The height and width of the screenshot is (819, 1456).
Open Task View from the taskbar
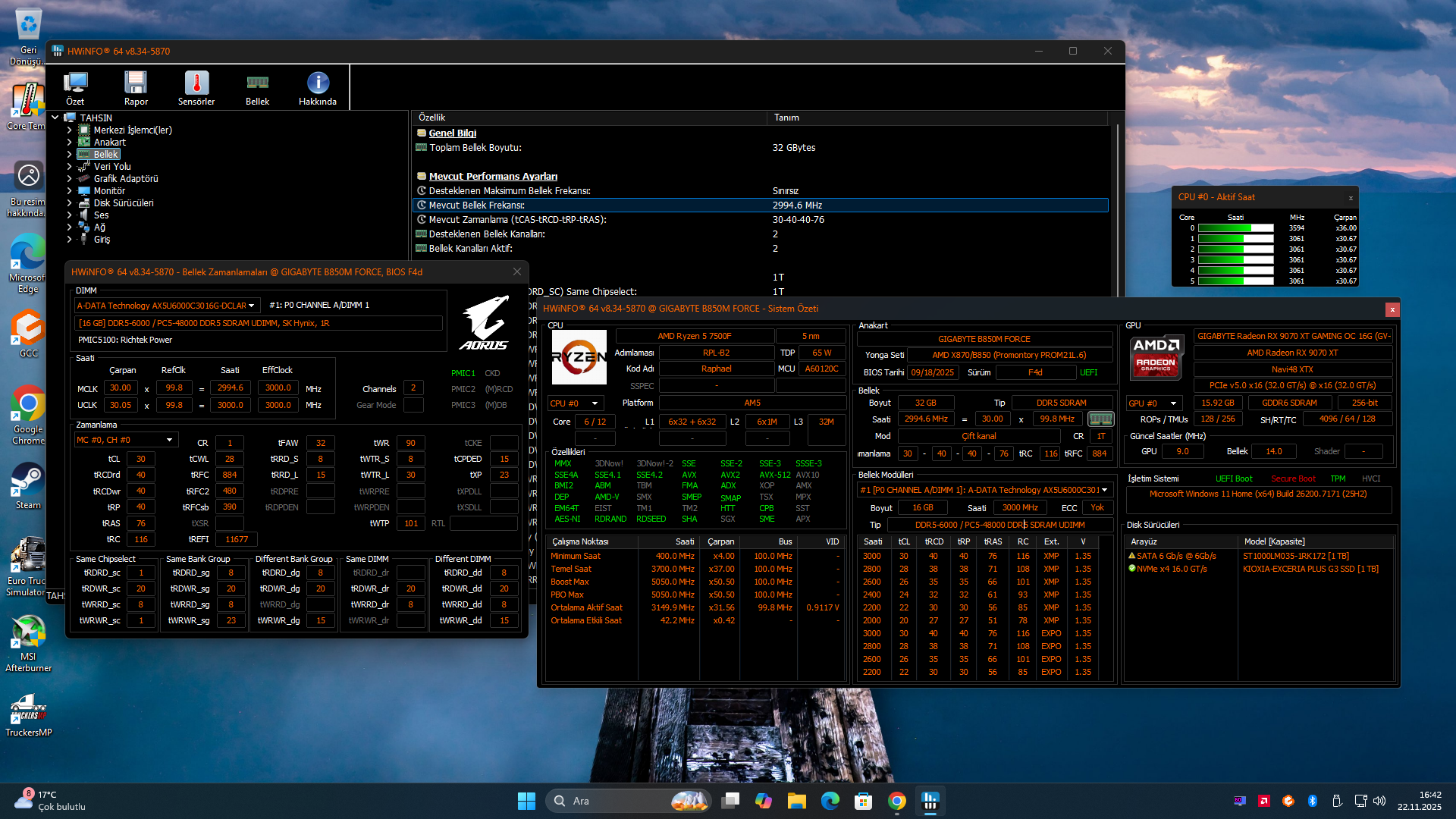point(730,801)
